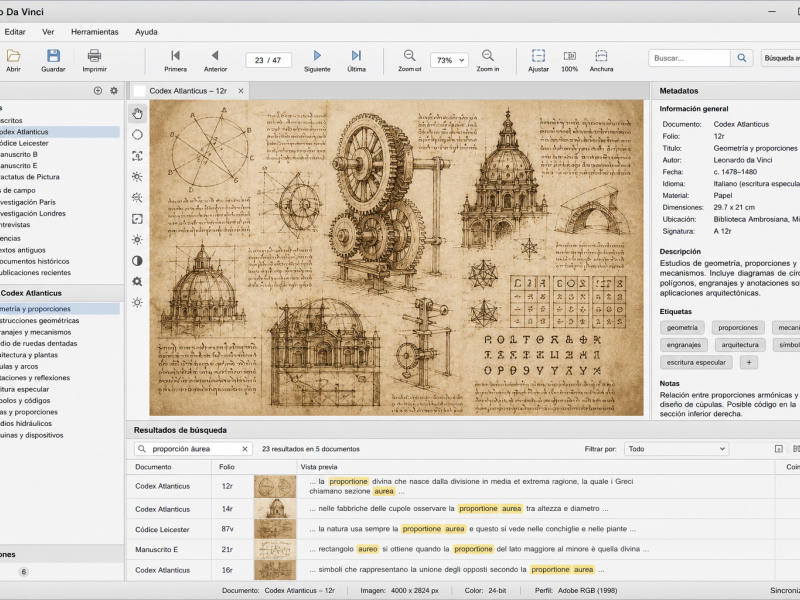Open the Símbolos y códigos entry
The width and height of the screenshot is (800, 600).
pos(25,401)
